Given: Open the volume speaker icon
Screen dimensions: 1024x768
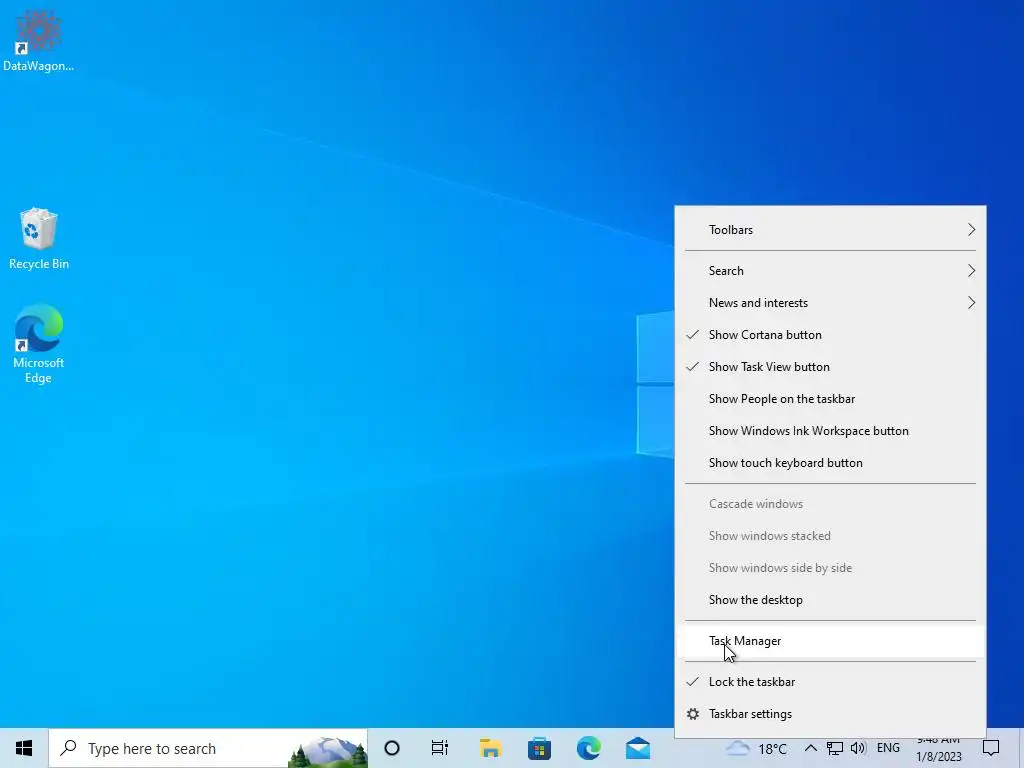Looking at the screenshot, I should click(x=858, y=748).
